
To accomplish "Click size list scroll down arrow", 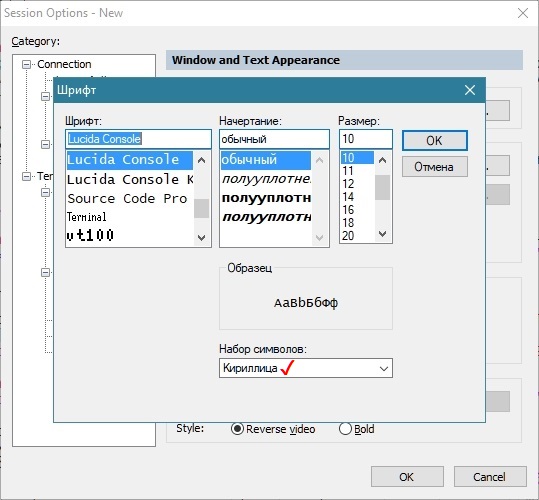I will click(x=382, y=234).
